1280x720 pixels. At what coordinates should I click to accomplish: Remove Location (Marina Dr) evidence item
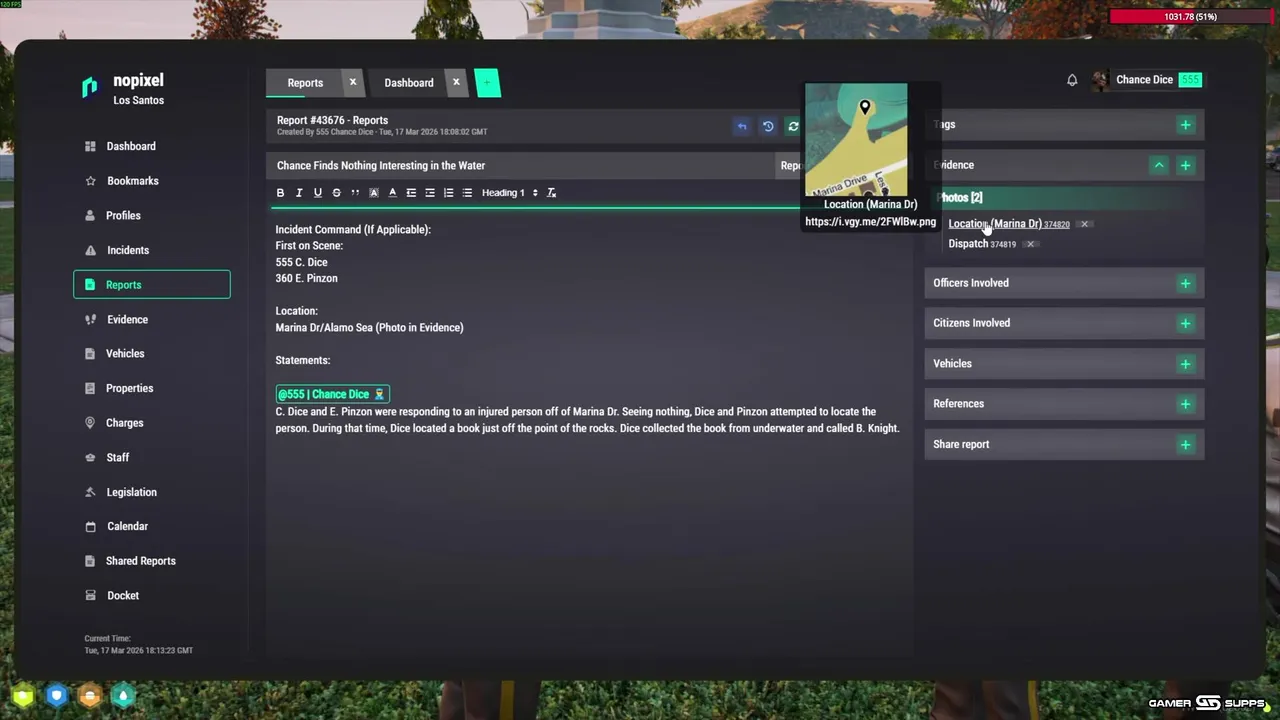click(1084, 224)
